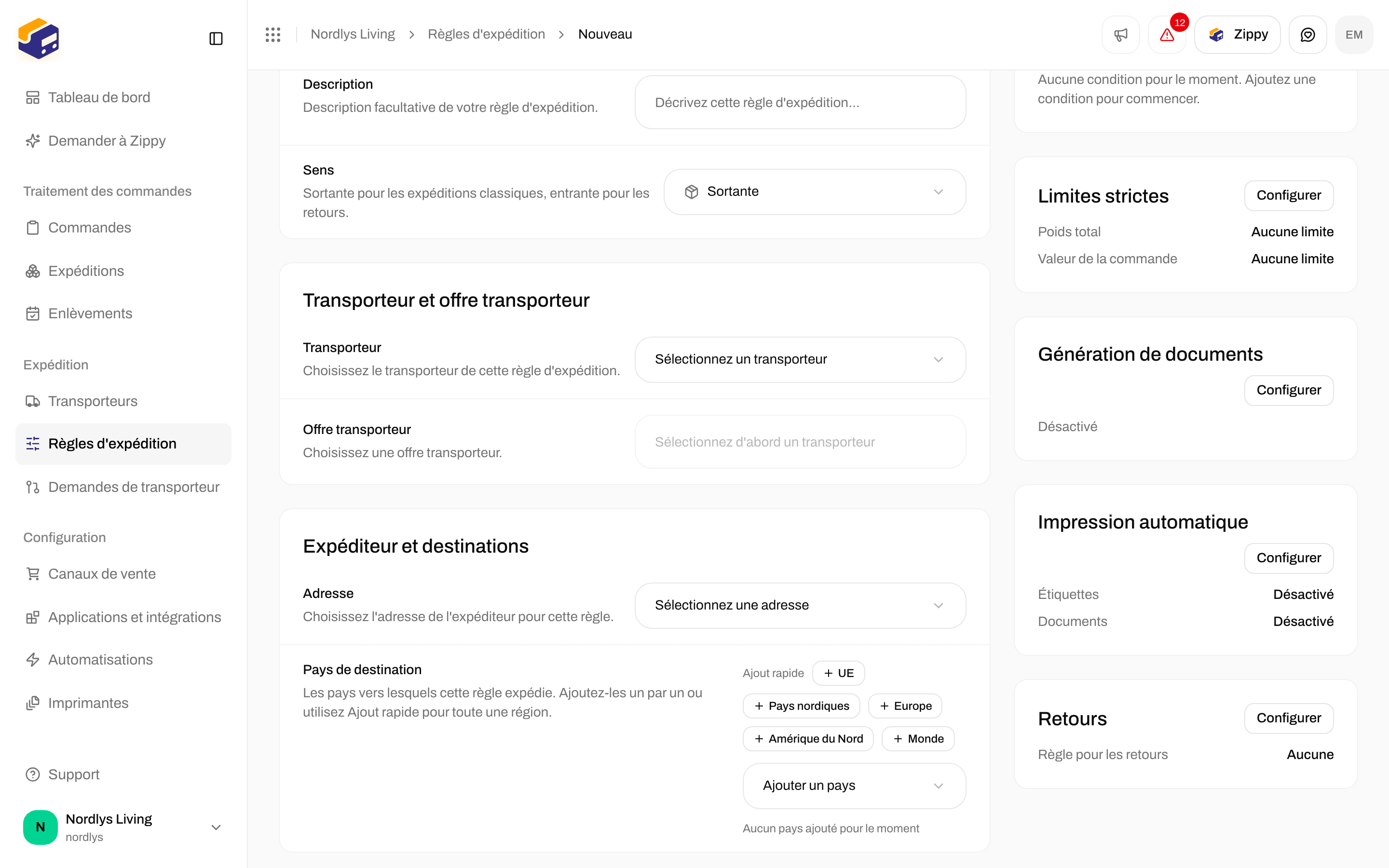Open Demander à Zippy
Viewport: 1389px width, 868px height.
point(123,141)
